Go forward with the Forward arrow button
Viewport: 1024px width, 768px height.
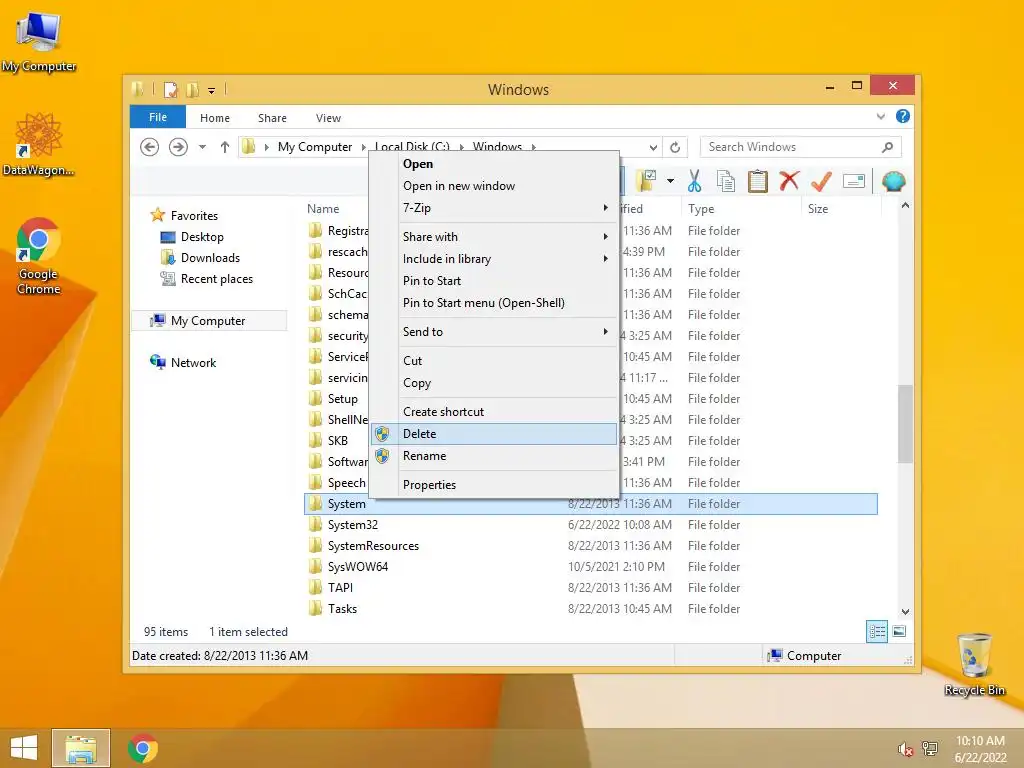tap(178, 147)
